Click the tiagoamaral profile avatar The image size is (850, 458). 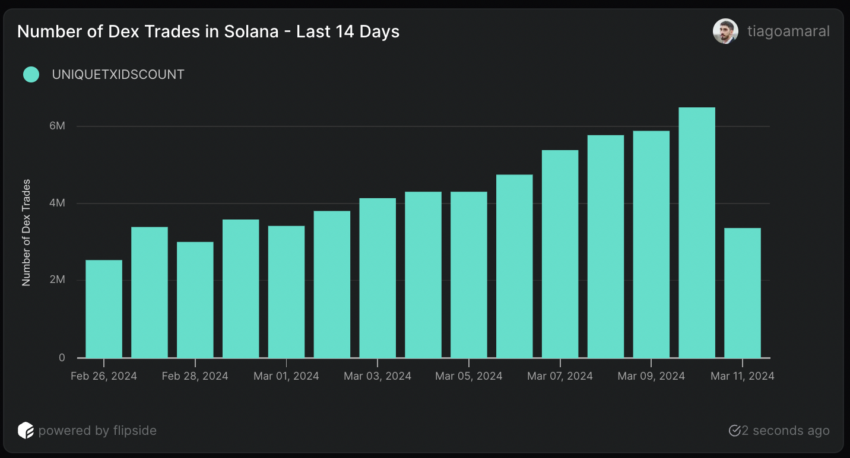tap(725, 31)
